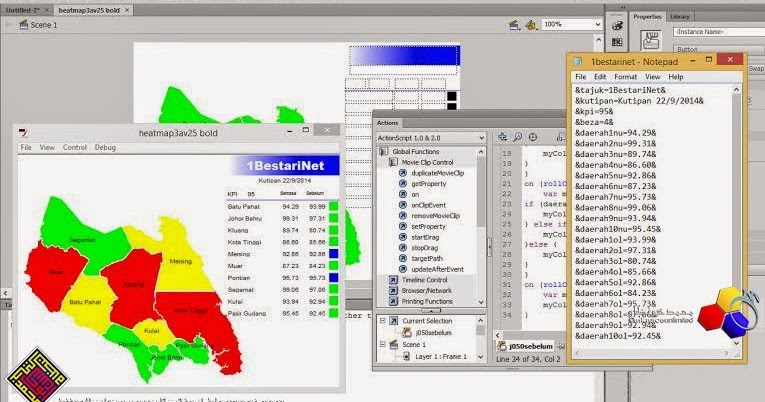Select the 'on' action in the toolbox
This screenshot has width=765, height=402.
415,195
